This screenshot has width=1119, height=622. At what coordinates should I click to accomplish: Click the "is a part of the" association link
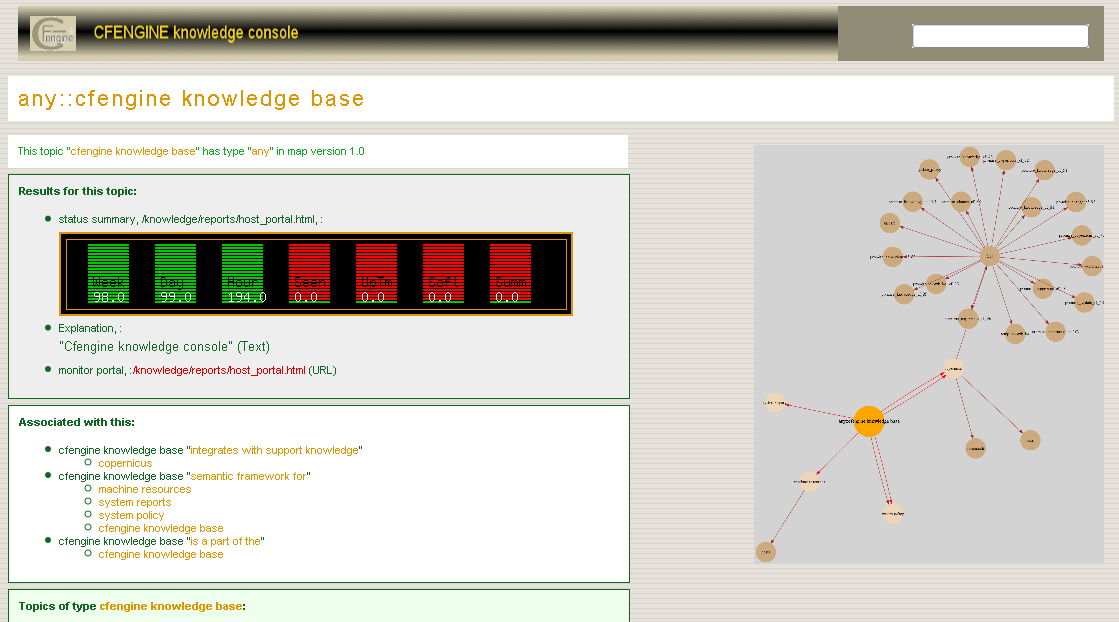[x=225, y=541]
